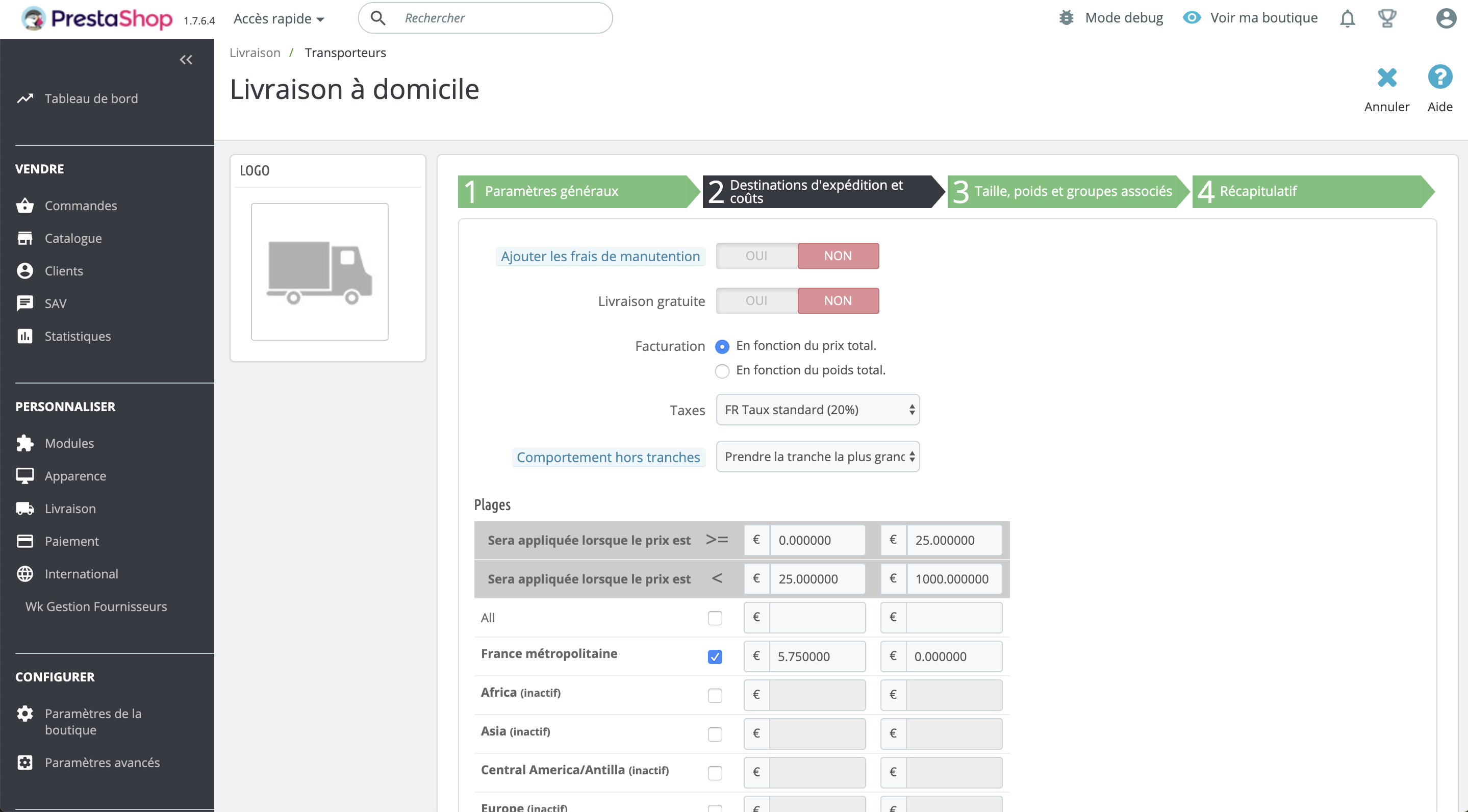Open the Taxes dropdown
The width and height of the screenshot is (1468, 812).
point(817,410)
